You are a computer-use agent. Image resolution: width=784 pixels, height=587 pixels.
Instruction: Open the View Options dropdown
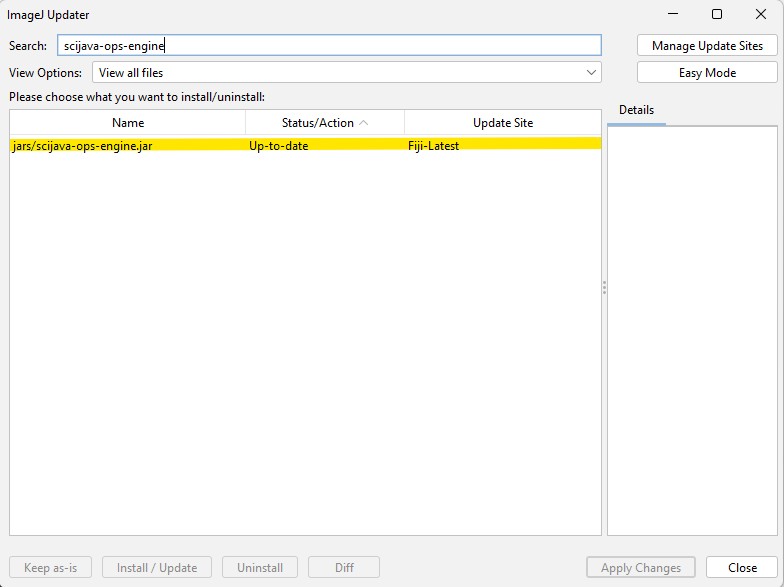coord(346,72)
